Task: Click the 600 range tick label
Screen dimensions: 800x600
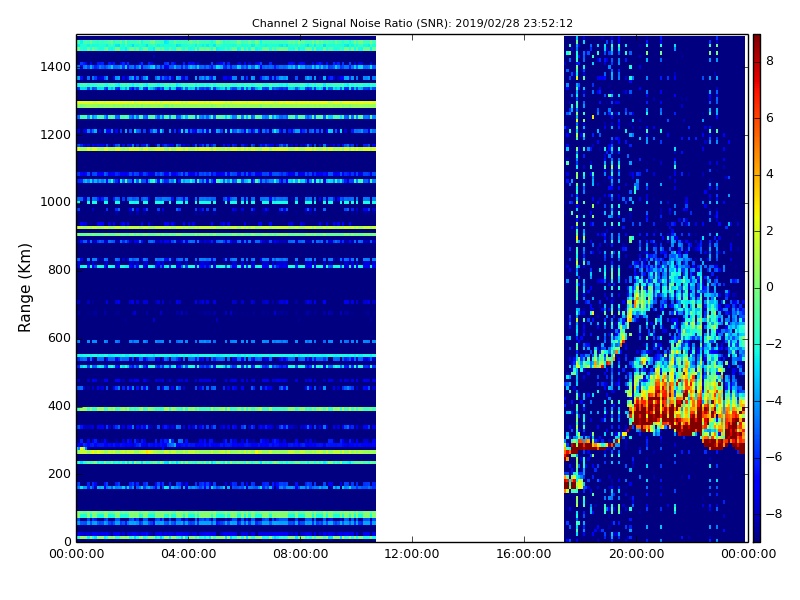Action: 59,338
